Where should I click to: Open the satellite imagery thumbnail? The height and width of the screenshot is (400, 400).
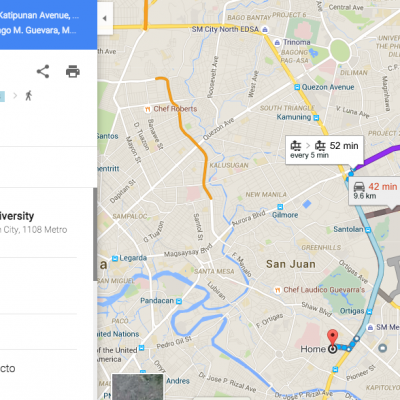(x=138, y=387)
